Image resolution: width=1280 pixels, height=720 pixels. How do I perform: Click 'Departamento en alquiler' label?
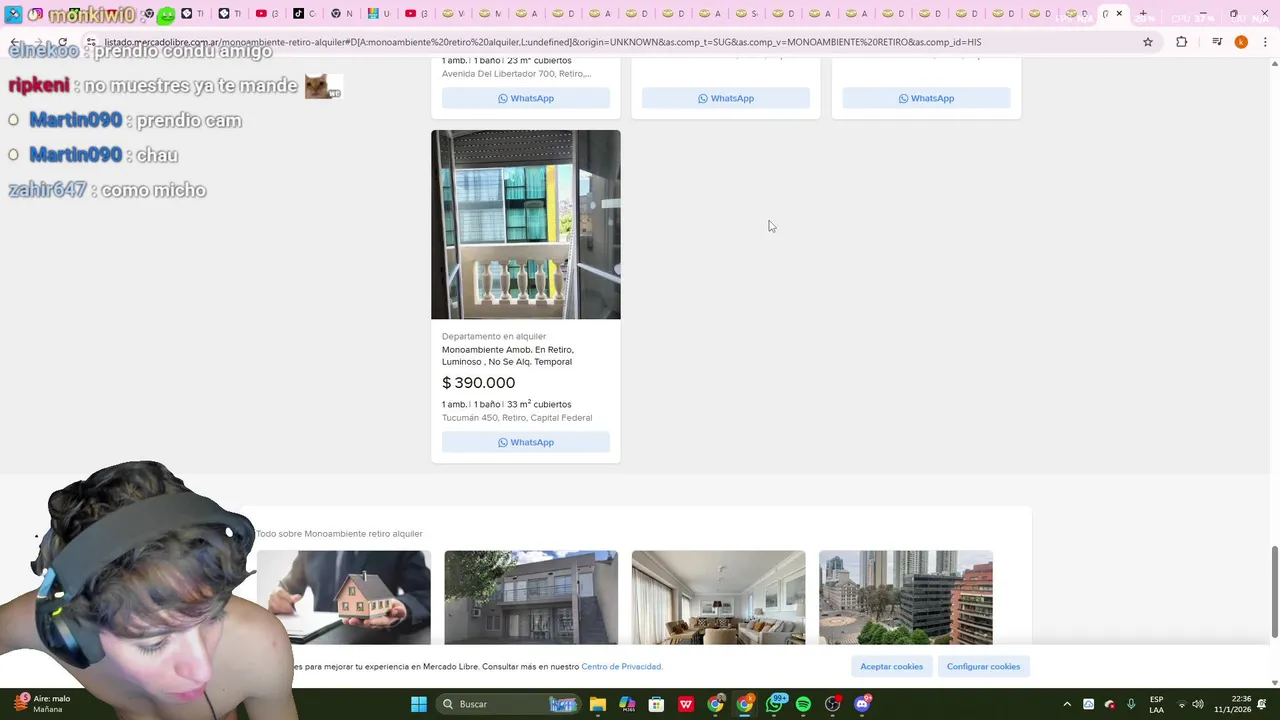click(x=494, y=337)
